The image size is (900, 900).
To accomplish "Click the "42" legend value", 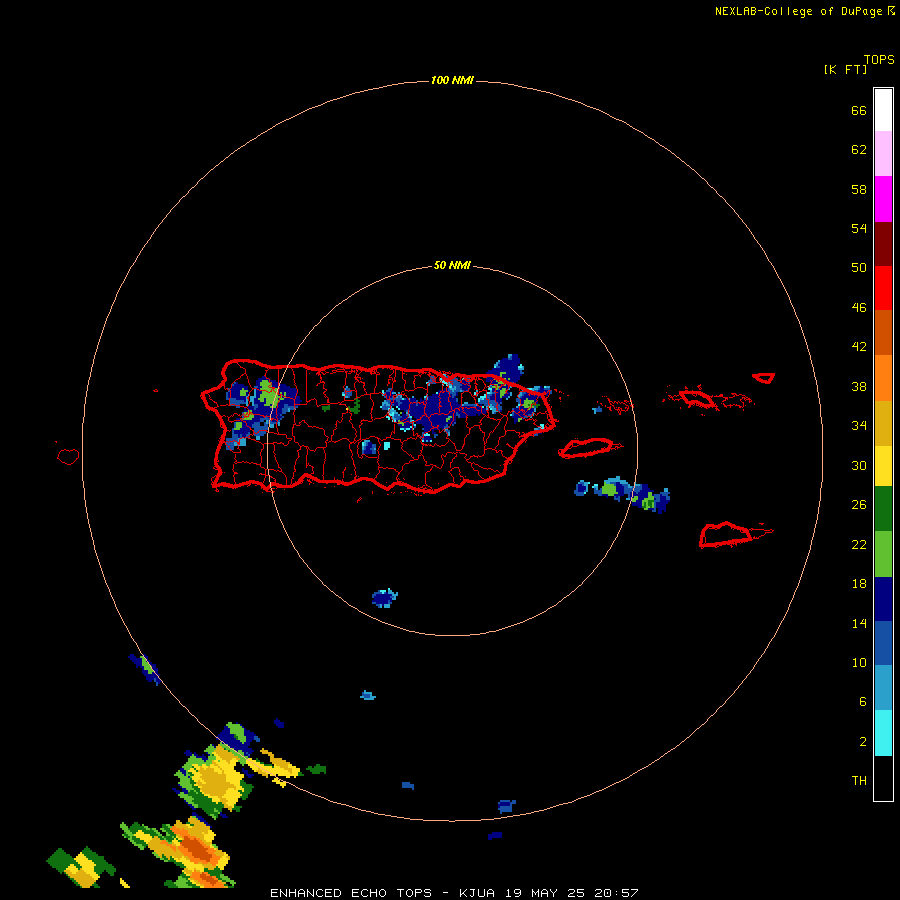I will (x=859, y=347).
